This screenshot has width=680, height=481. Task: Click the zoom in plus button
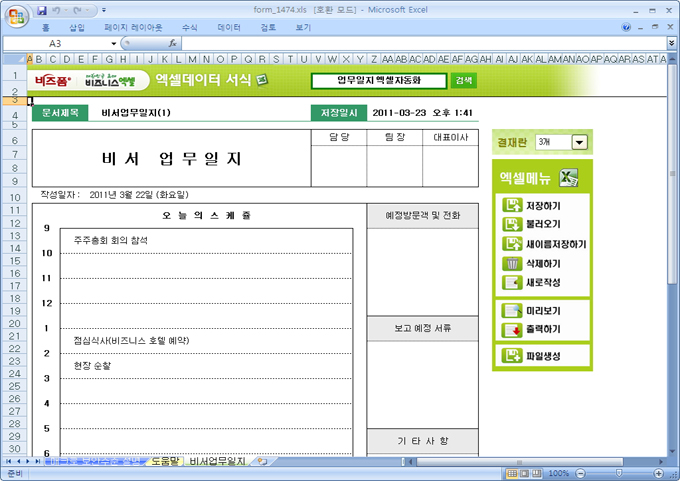tap(659, 473)
